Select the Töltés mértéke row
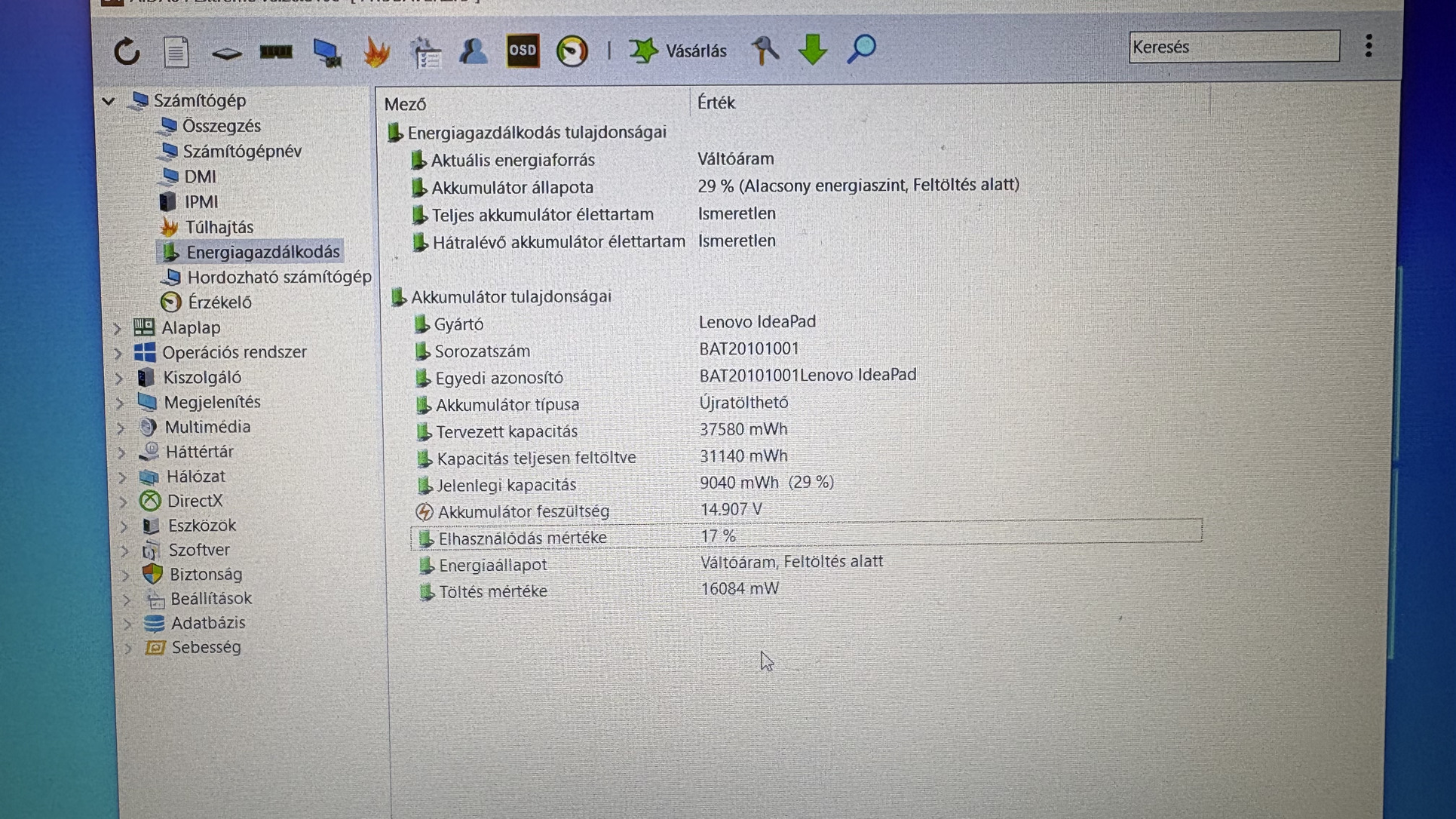1456x819 pixels. 493,591
